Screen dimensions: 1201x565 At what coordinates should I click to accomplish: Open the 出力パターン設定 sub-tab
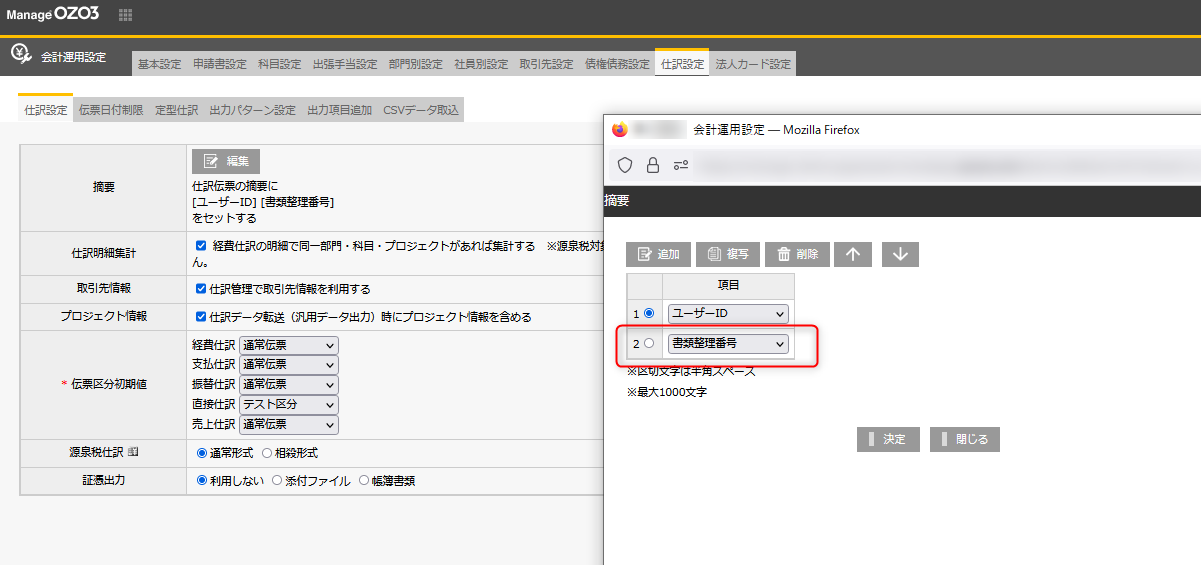(252, 110)
